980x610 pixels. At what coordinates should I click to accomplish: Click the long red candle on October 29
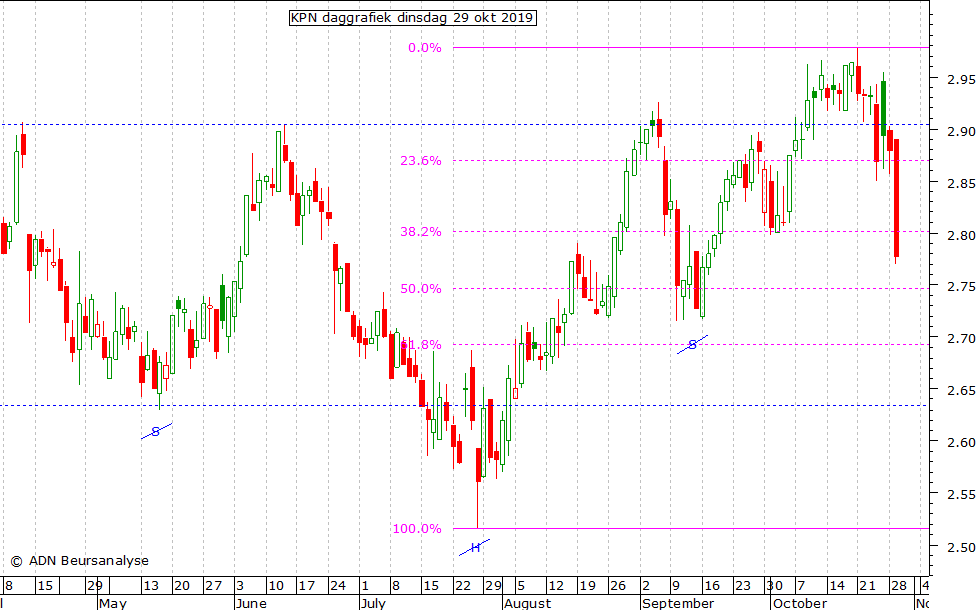(x=896, y=198)
